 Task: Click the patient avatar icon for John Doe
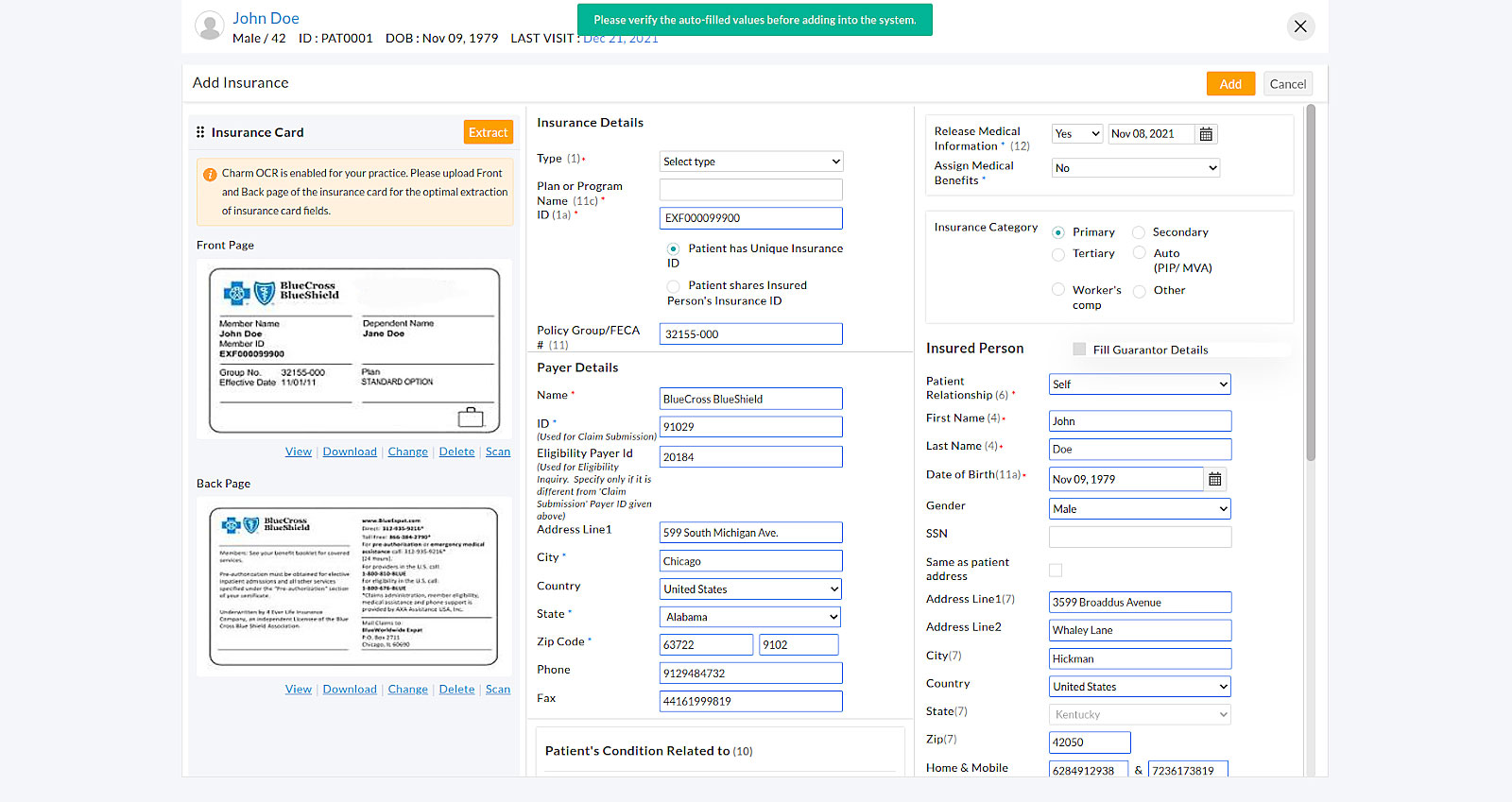click(x=209, y=26)
